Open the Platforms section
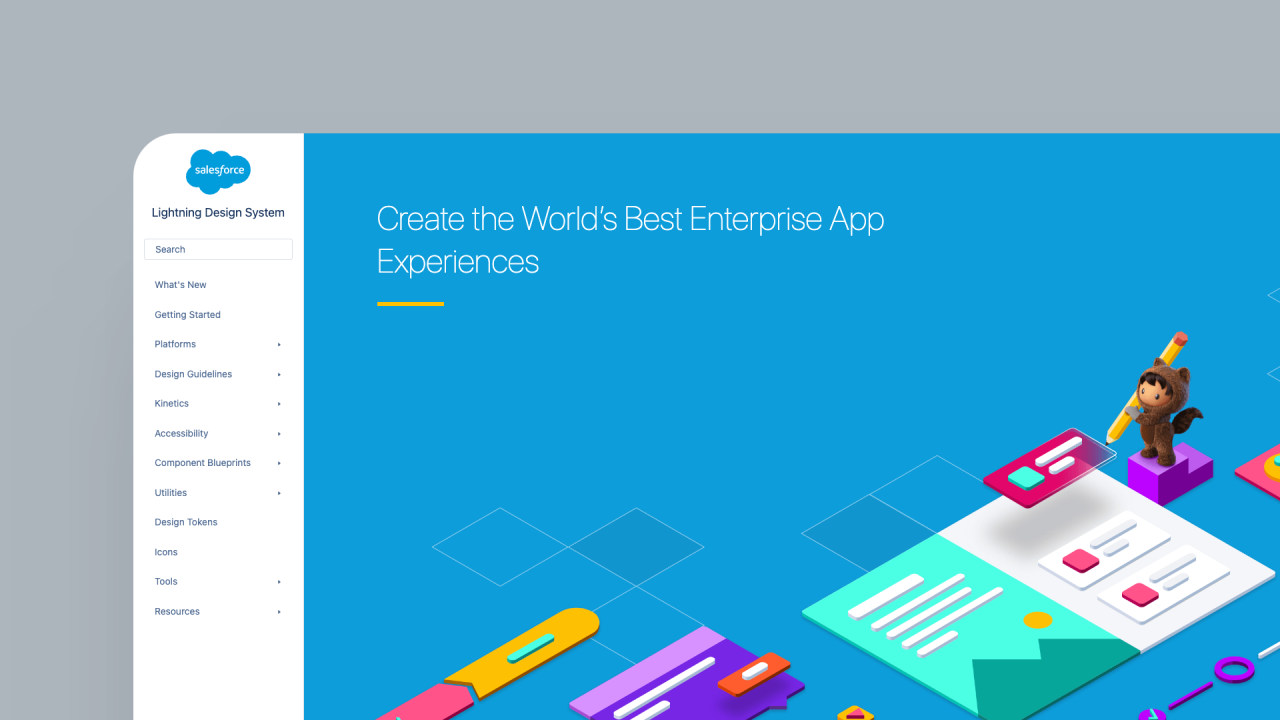This screenshot has width=1280, height=720. tap(175, 344)
